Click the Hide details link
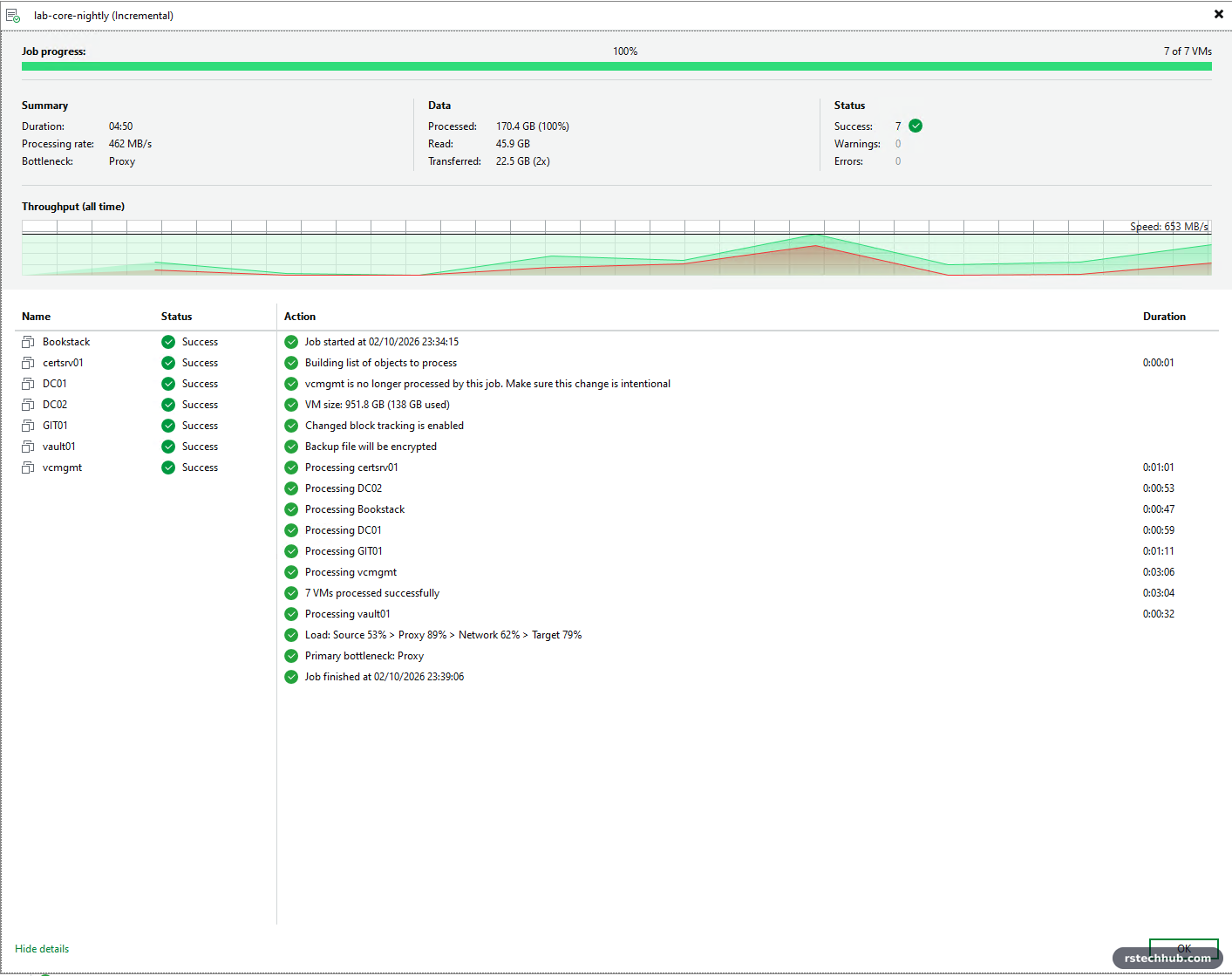 (42, 949)
